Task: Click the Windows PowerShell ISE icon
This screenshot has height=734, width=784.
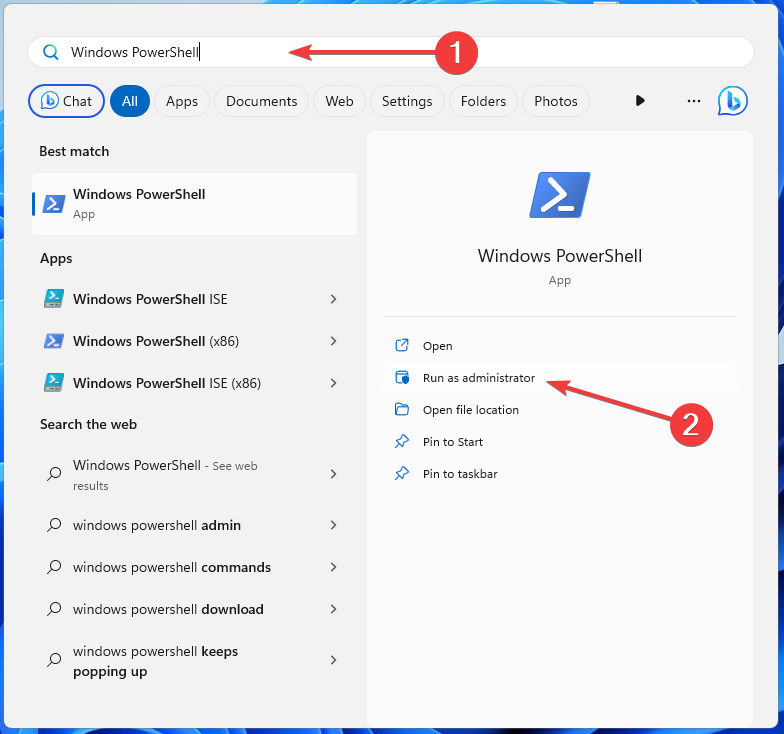Action: tap(54, 299)
